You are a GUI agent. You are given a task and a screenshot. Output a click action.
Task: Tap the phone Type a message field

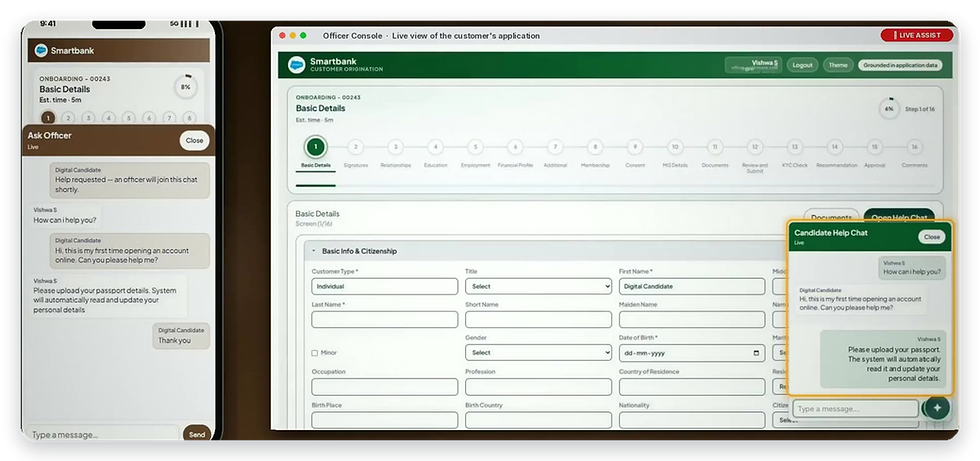[x=103, y=434]
